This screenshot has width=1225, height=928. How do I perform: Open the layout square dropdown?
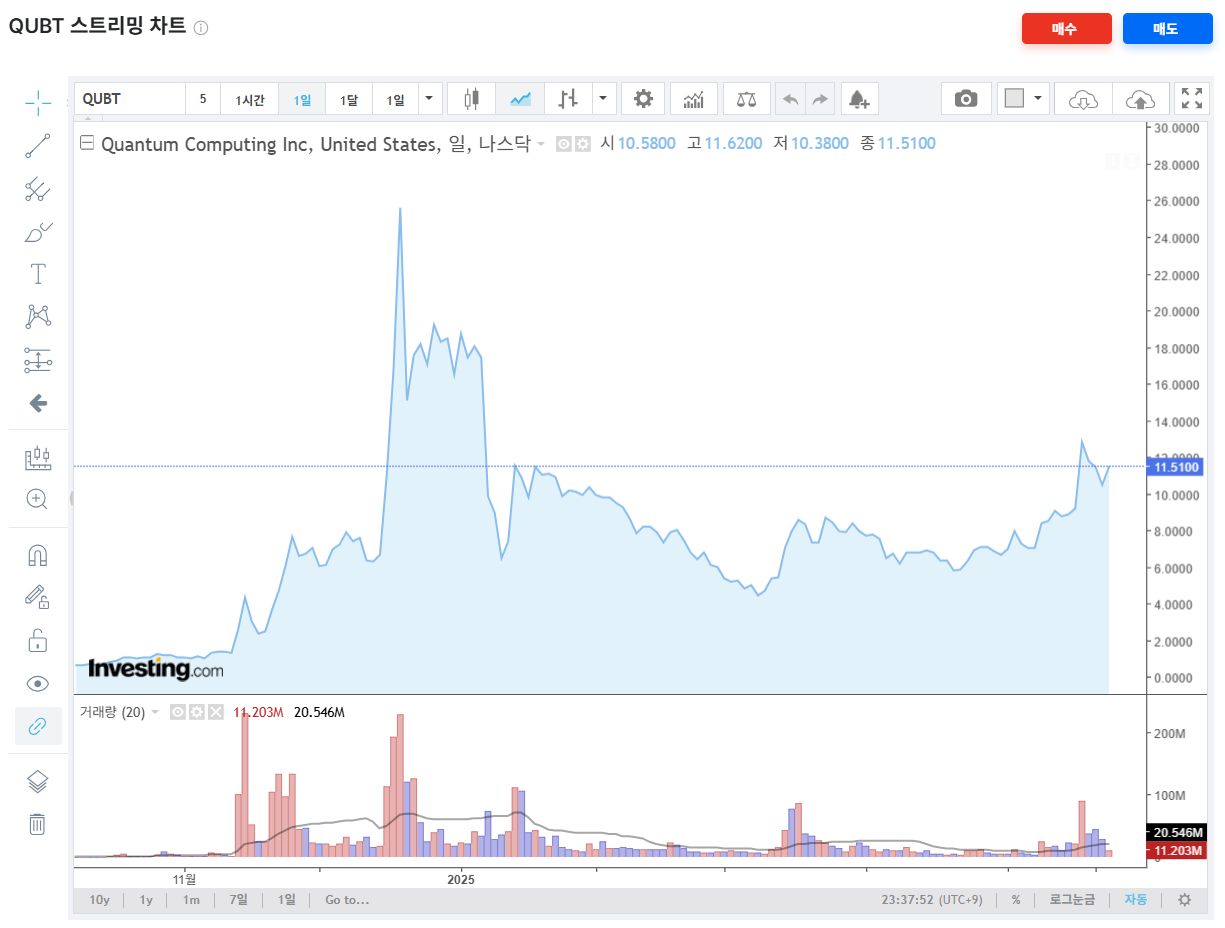[1023, 99]
